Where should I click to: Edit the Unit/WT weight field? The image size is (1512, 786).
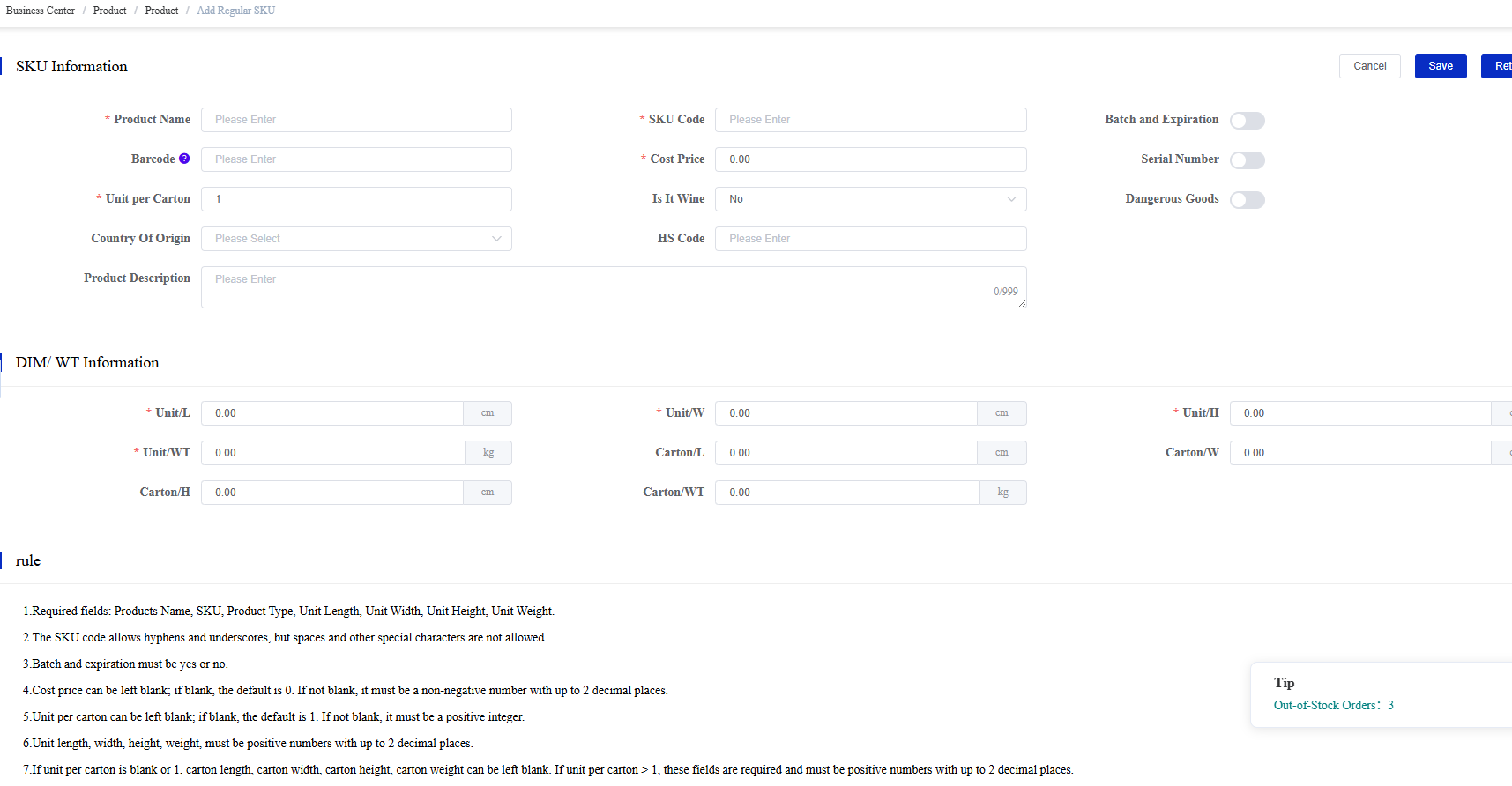pos(333,453)
